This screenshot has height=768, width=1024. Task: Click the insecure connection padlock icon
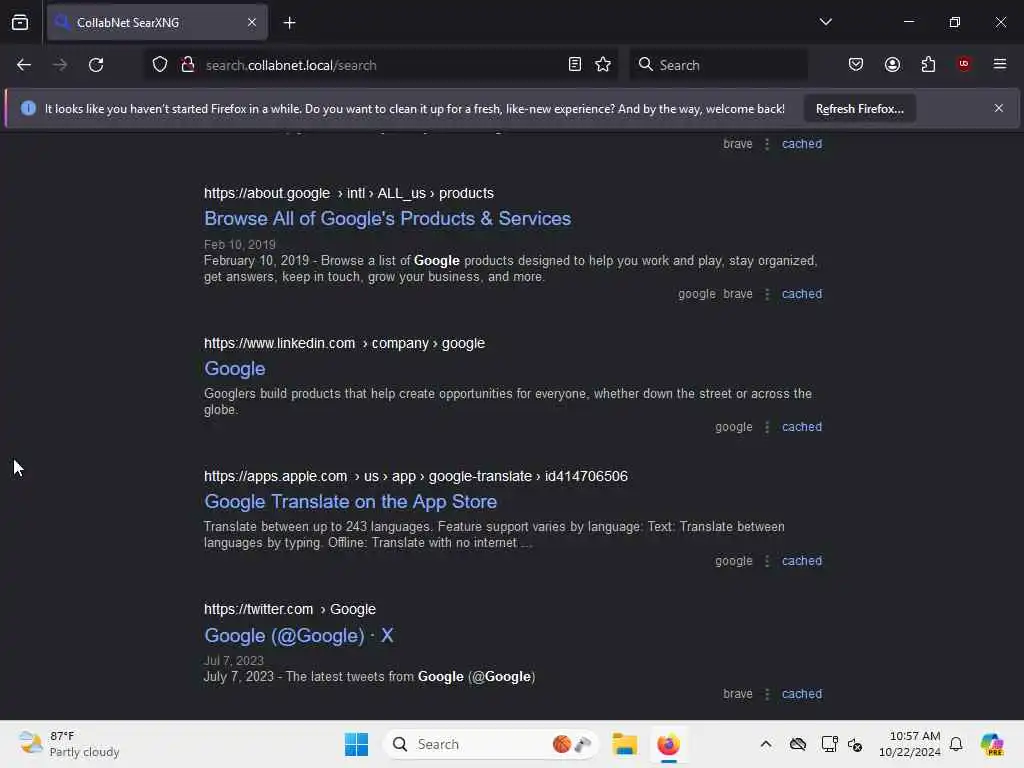pos(188,65)
